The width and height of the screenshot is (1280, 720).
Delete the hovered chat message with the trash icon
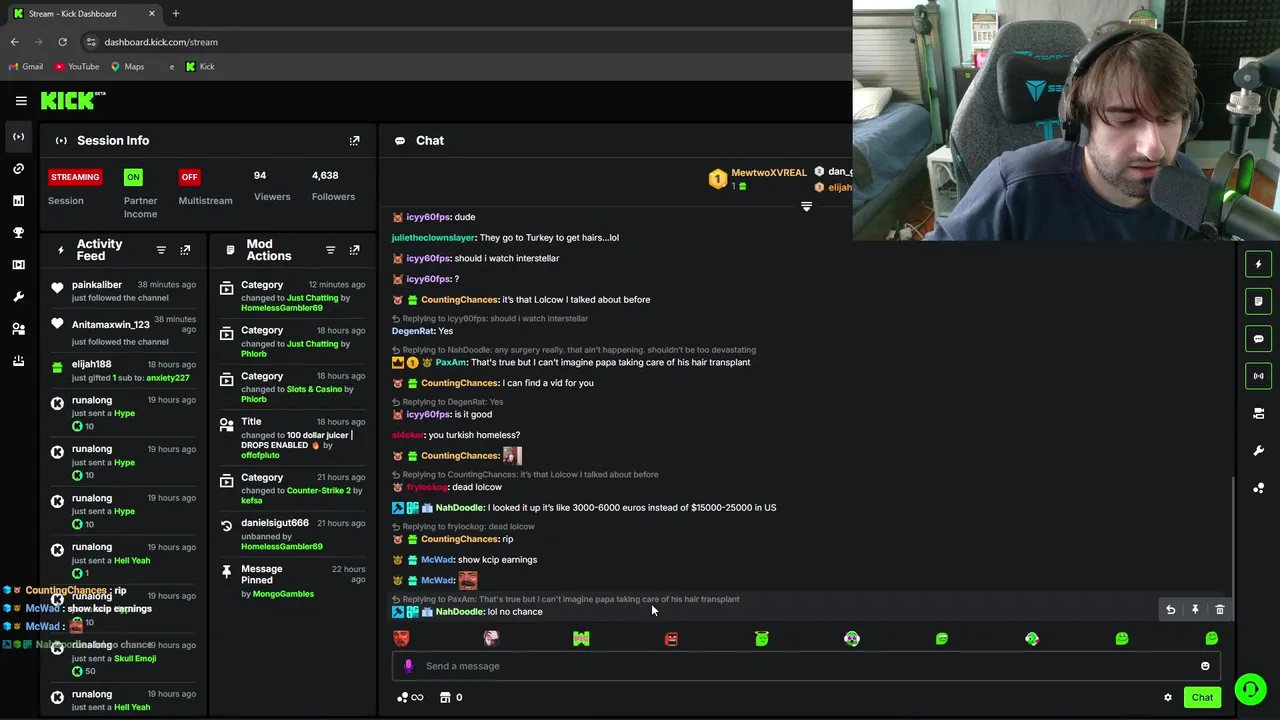coord(1219,610)
